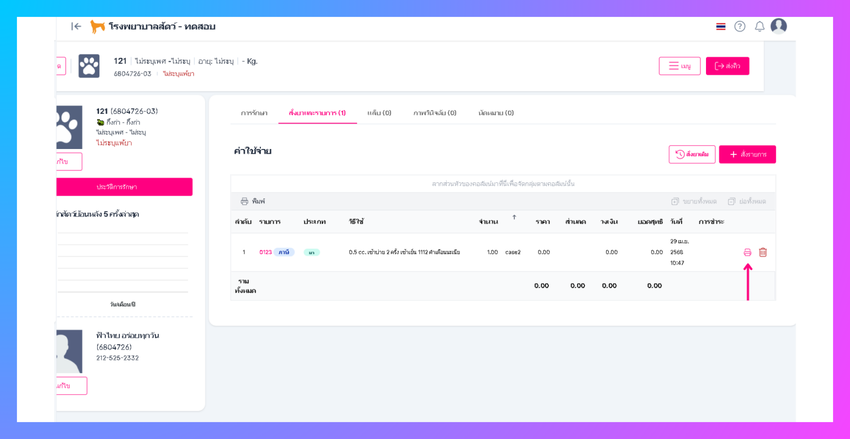Open the pink treatment history button
The height and width of the screenshot is (439, 850).
tap(124, 187)
